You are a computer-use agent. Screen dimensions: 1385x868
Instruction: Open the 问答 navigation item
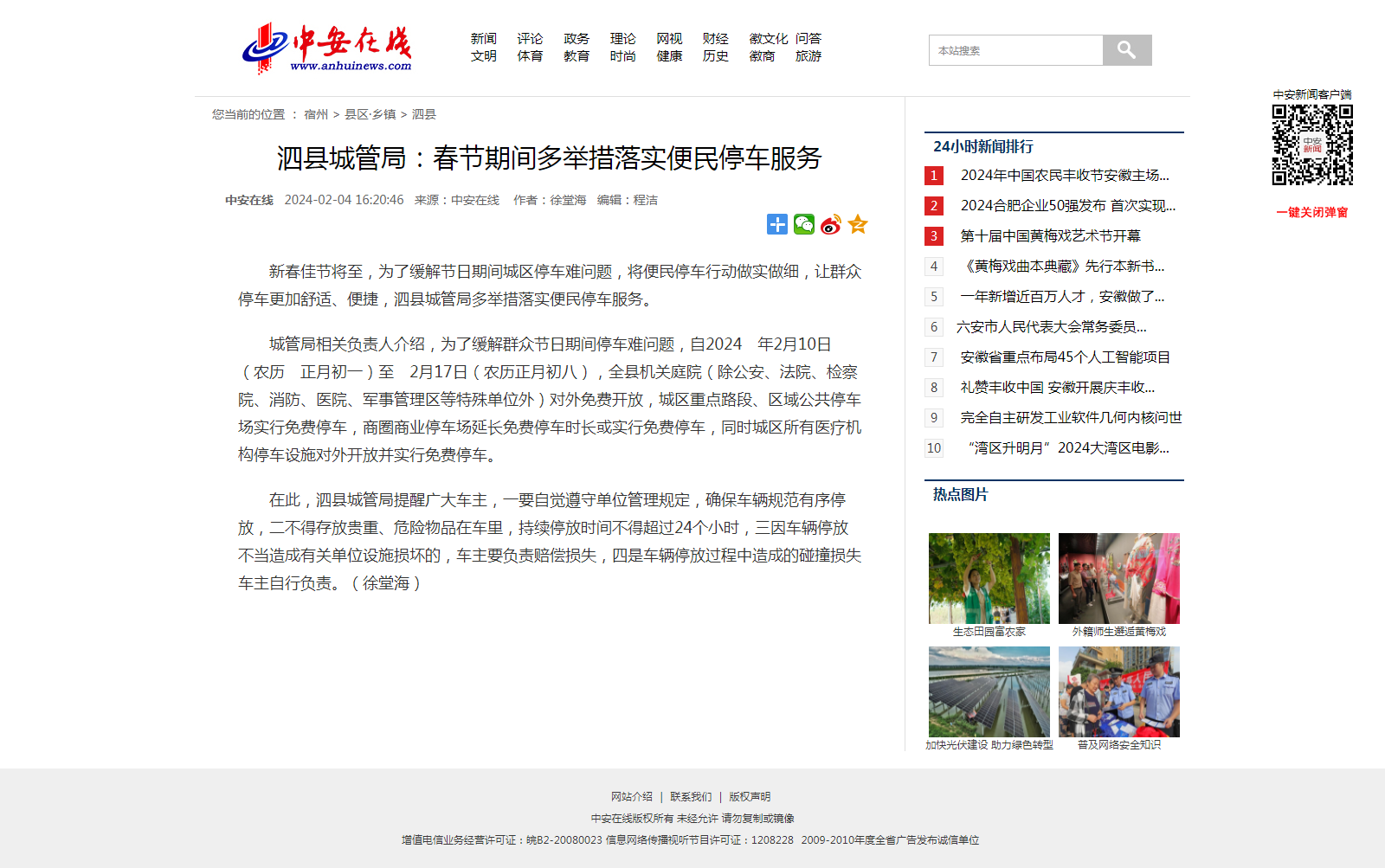click(808, 39)
